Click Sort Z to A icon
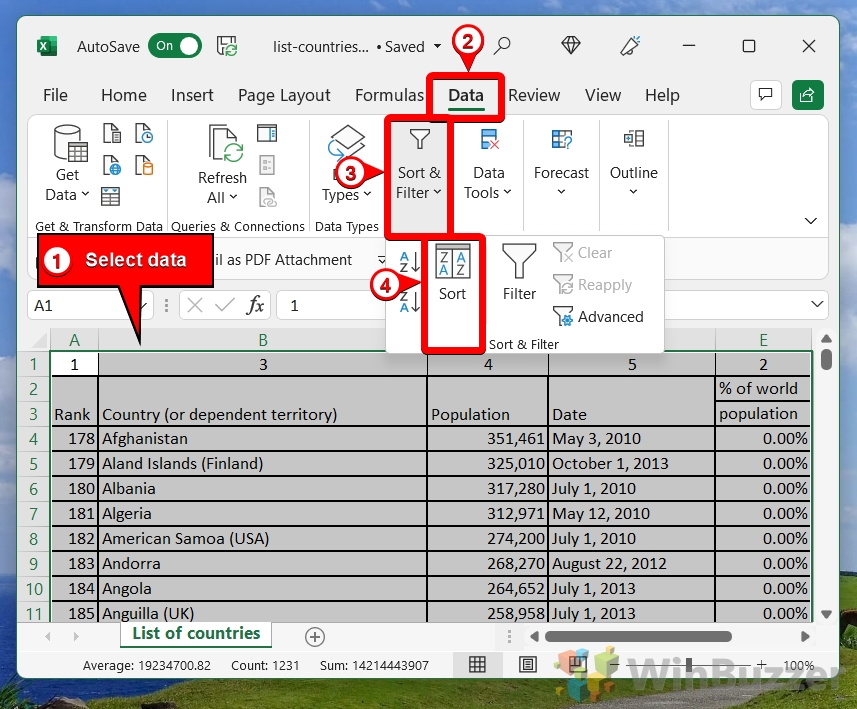Viewport: 857px width, 709px height. 409,302
